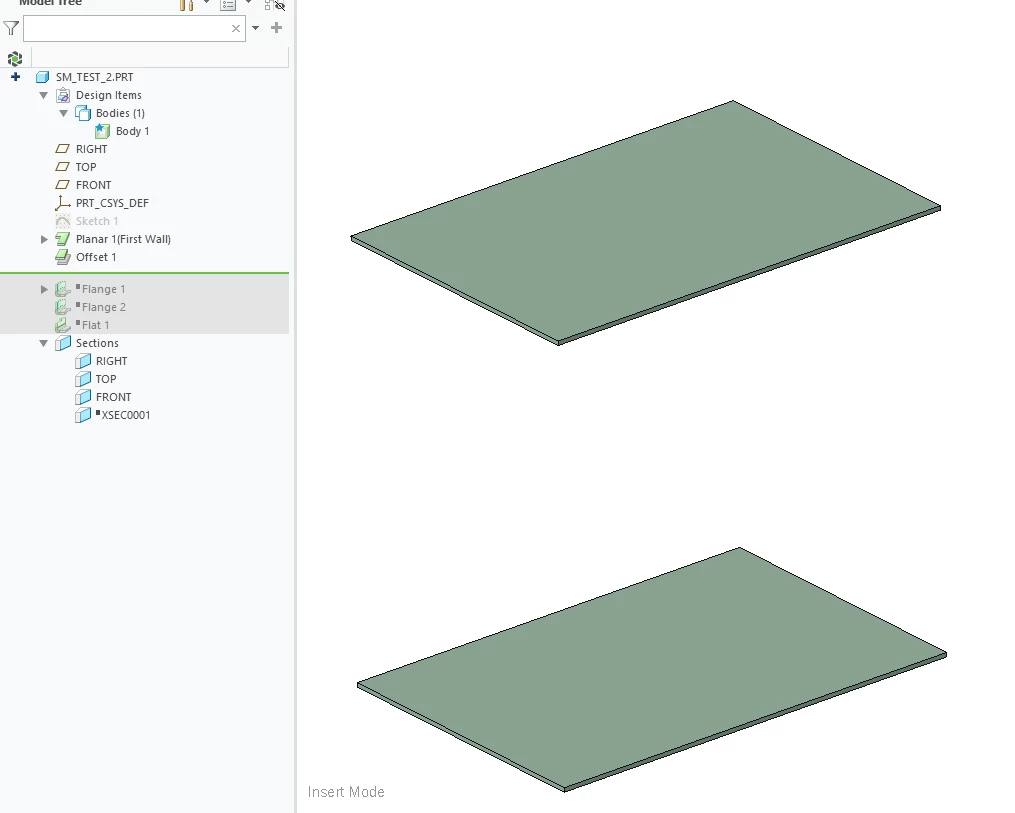This screenshot has width=1015, height=813.
Task: Open dropdown arrow beside settings tools icon
Action: click(x=206, y=3)
